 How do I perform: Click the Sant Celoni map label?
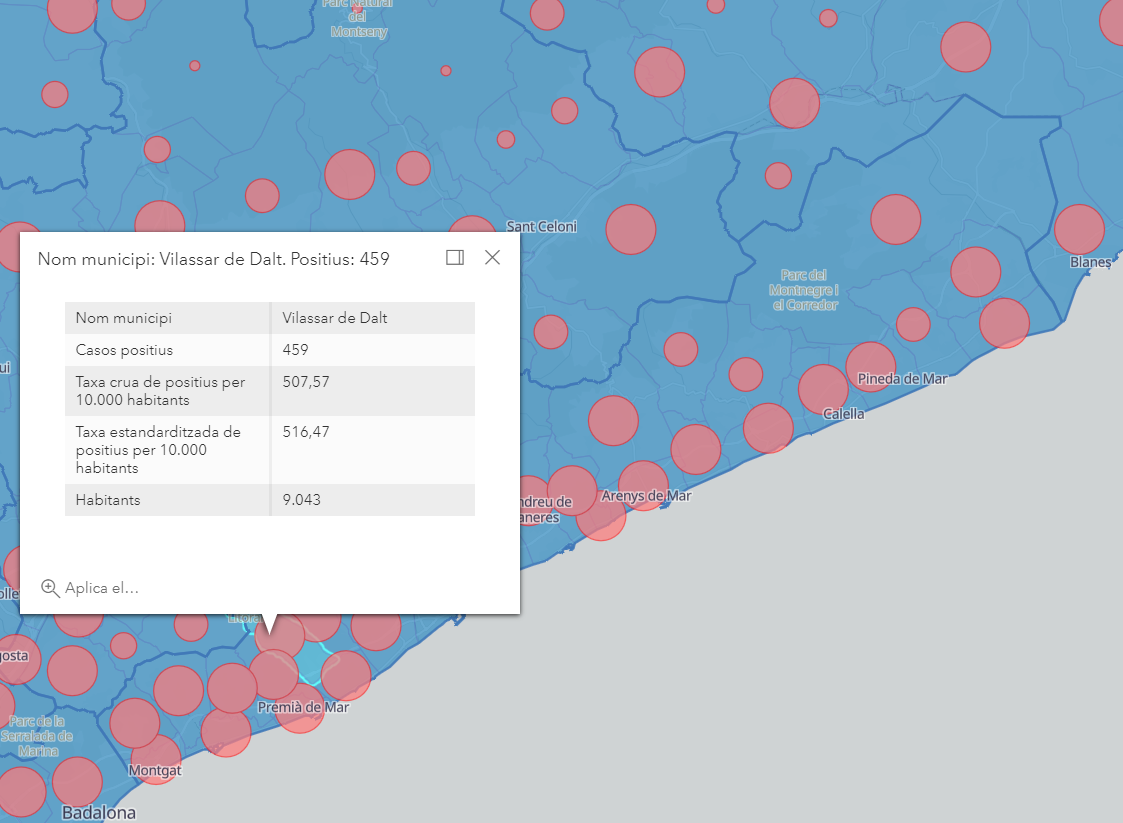(x=541, y=226)
